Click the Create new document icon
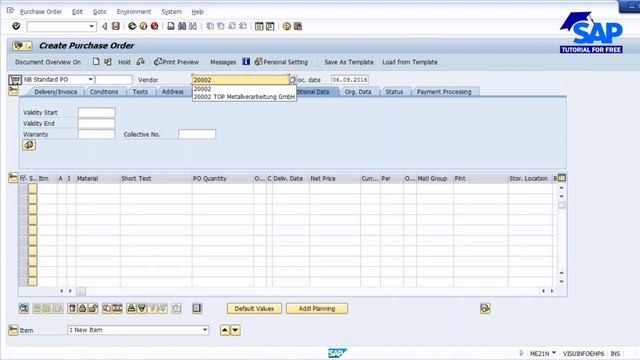The width and height of the screenshot is (640, 360). pyautogui.click(x=96, y=62)
